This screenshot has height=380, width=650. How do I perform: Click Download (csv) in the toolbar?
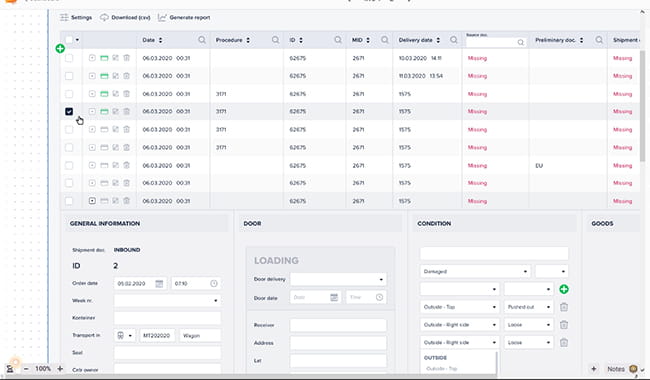coord(125,17)
